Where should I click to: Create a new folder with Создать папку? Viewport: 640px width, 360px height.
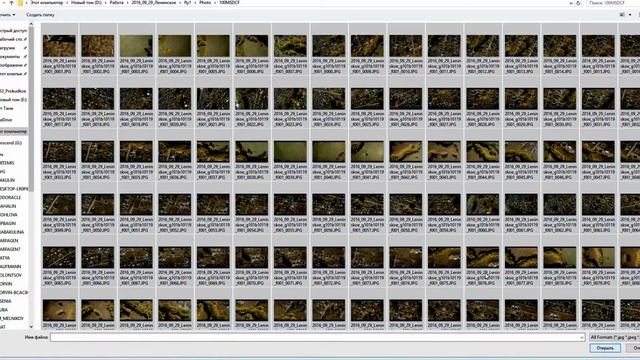[x=40, y=15]
